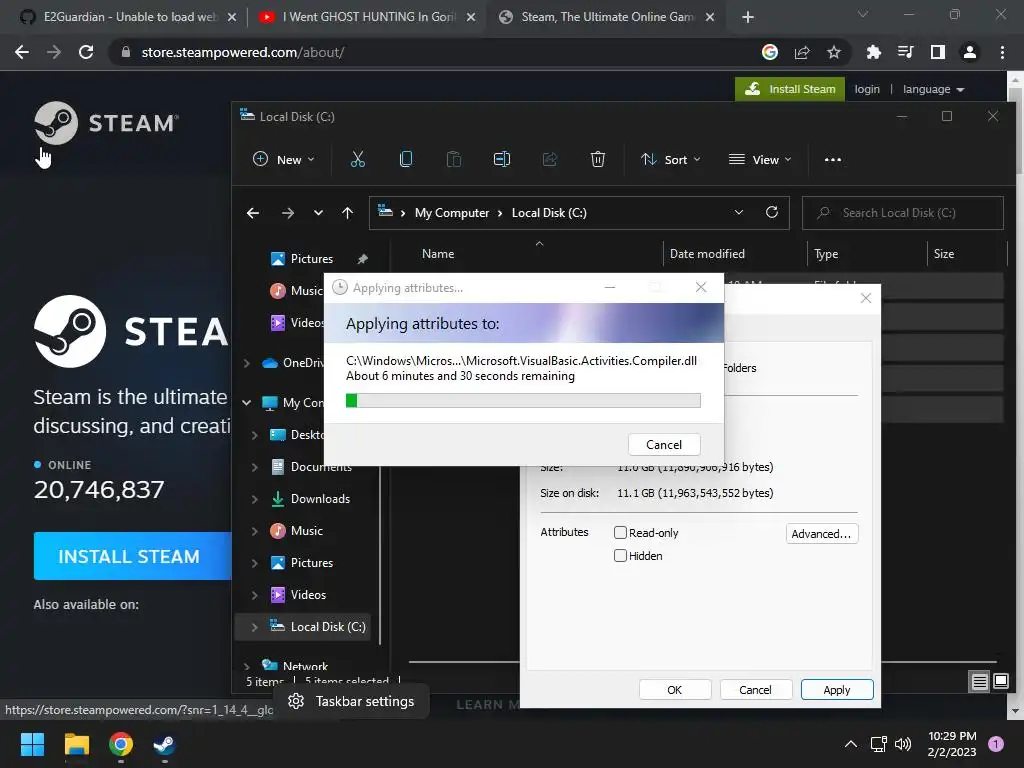
Task: Switch to the GHOST HUNTING YouTube tab
Action: (368, 17)
